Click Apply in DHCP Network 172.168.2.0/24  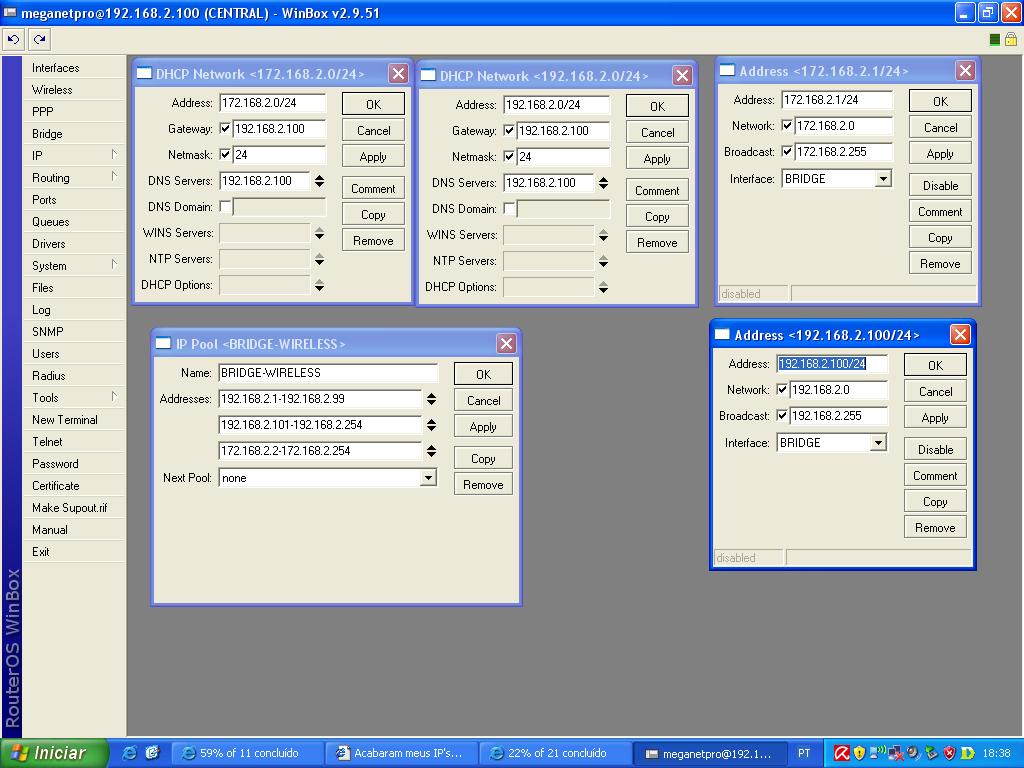(373, 157)
